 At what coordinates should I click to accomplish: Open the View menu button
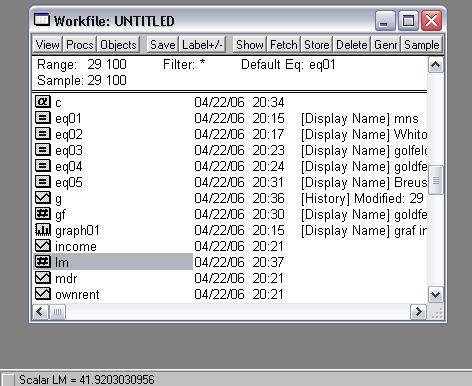pyautogui.click(x=47, y=44)
